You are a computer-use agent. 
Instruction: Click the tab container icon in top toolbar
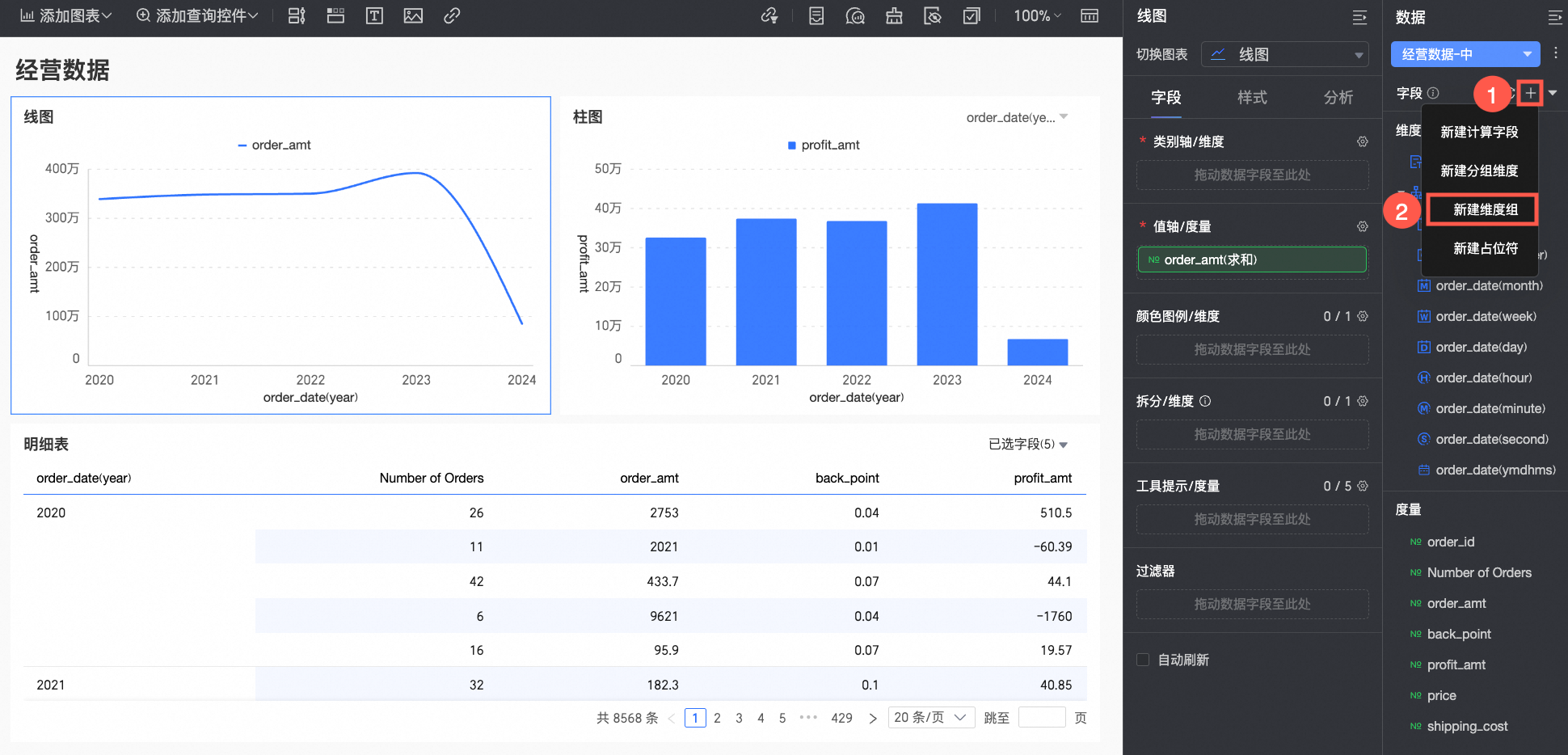(335, 15)
